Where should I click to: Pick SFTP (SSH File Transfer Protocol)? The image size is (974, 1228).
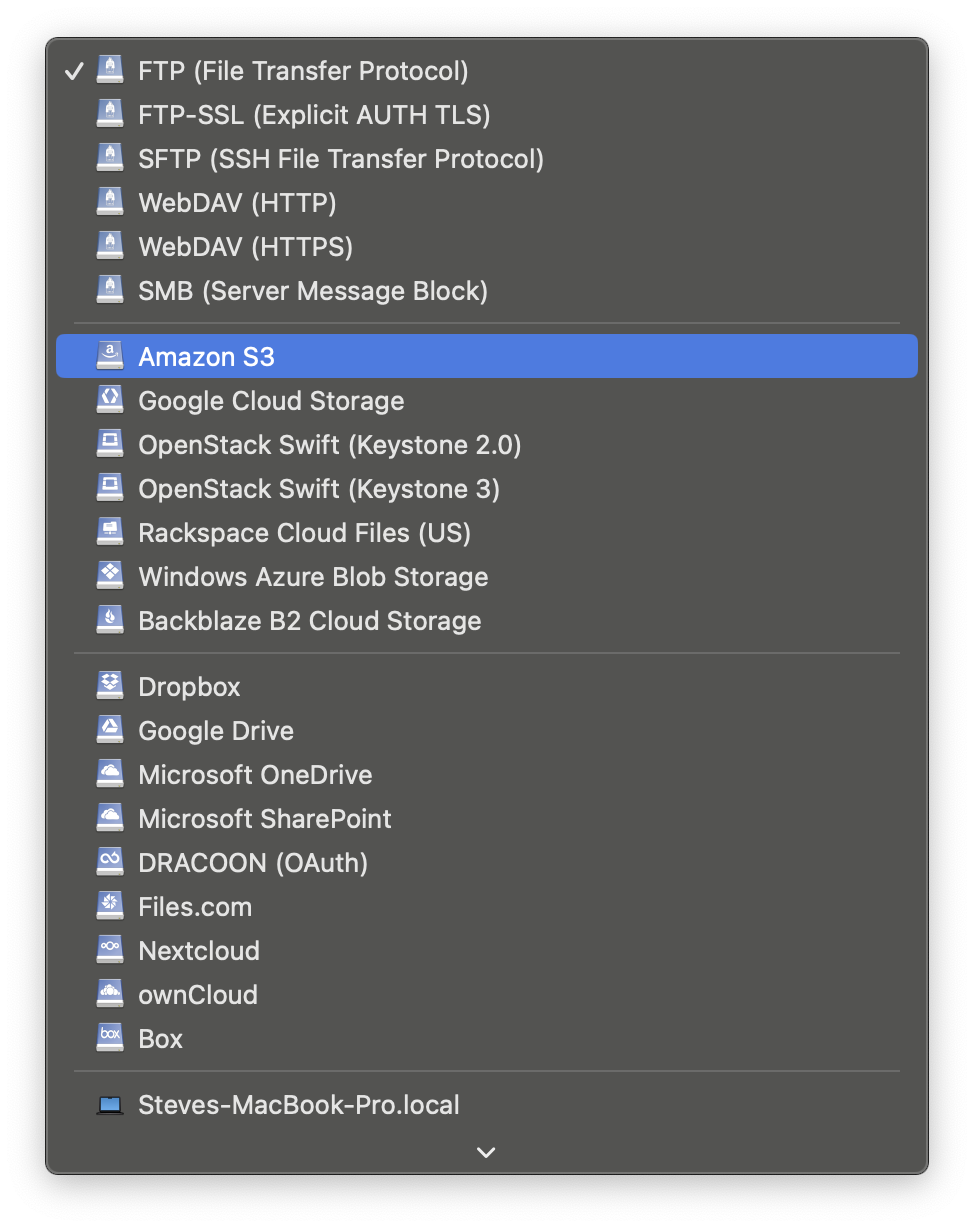[487, 158]
